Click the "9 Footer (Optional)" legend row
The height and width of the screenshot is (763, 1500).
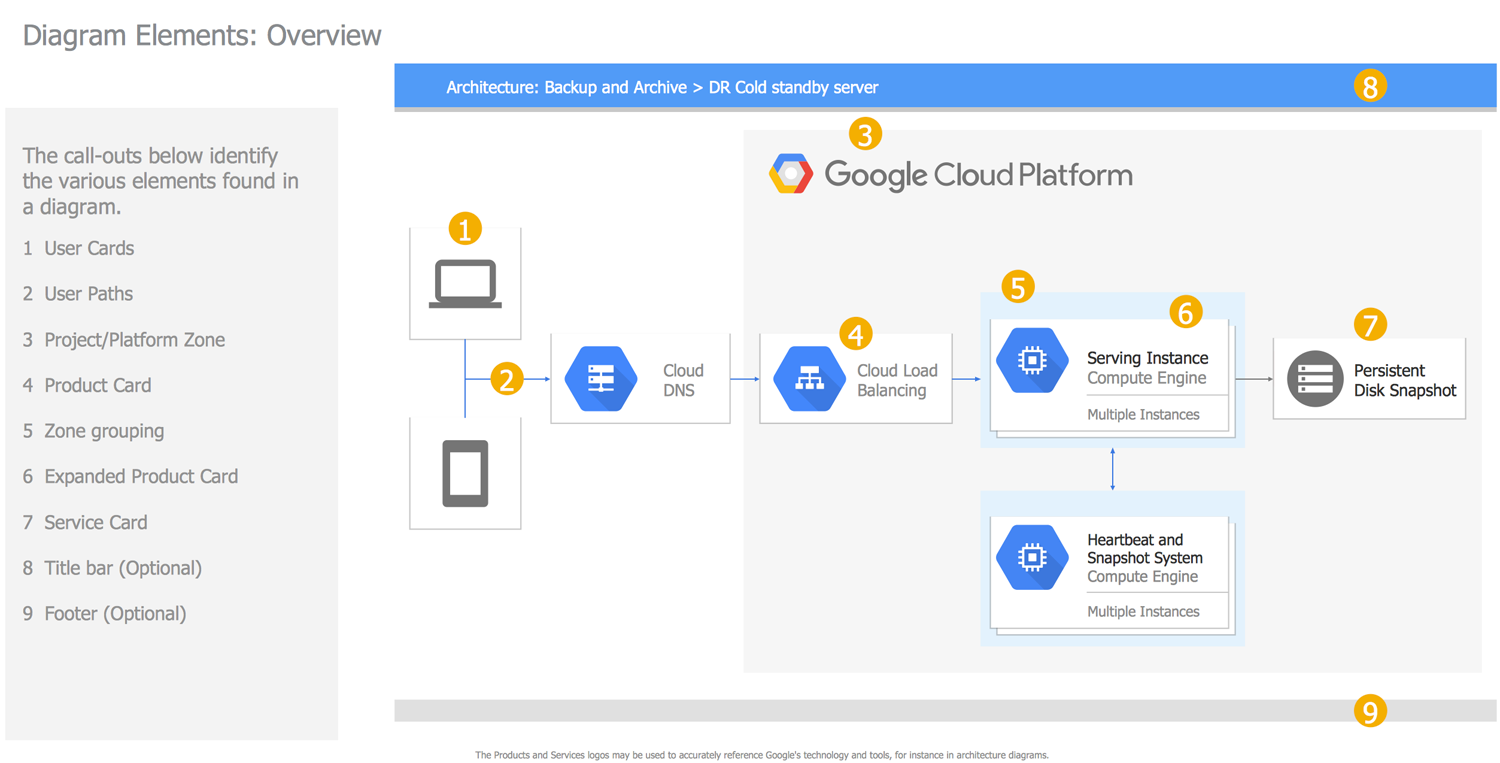tap(104, 614)
